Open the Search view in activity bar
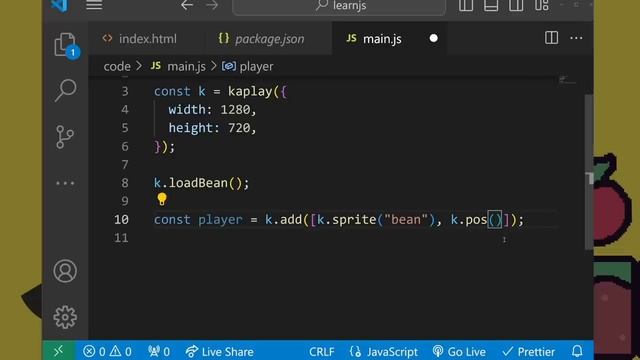Viewport: 640px width, 360px height. (65, 90)
